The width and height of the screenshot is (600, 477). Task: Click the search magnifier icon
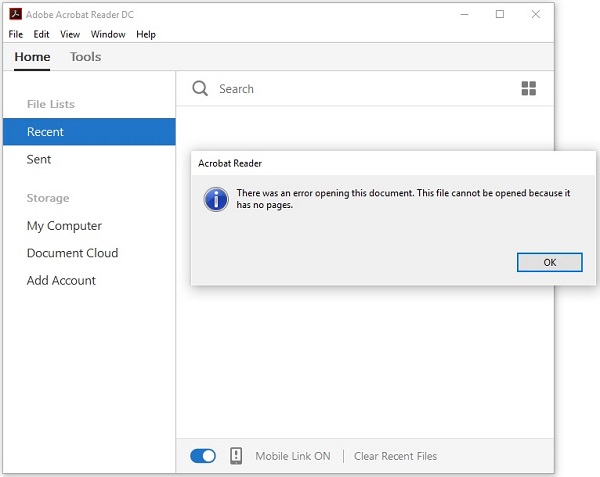pos(200,88)
